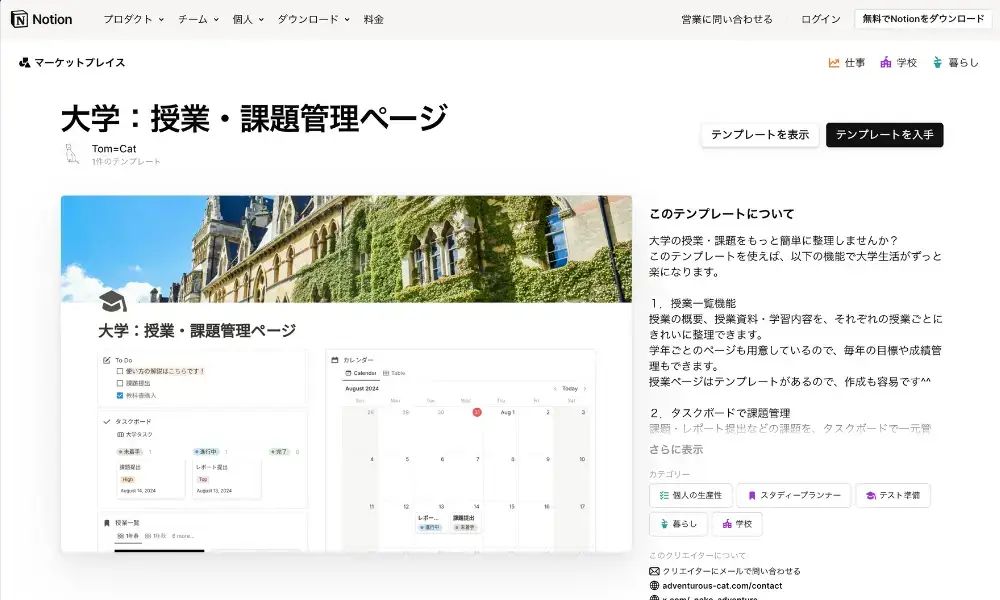This screenshot has height=600, width=1000.
Task: Open the マーケットプレイス icon link
Action: tap(25, 62)
